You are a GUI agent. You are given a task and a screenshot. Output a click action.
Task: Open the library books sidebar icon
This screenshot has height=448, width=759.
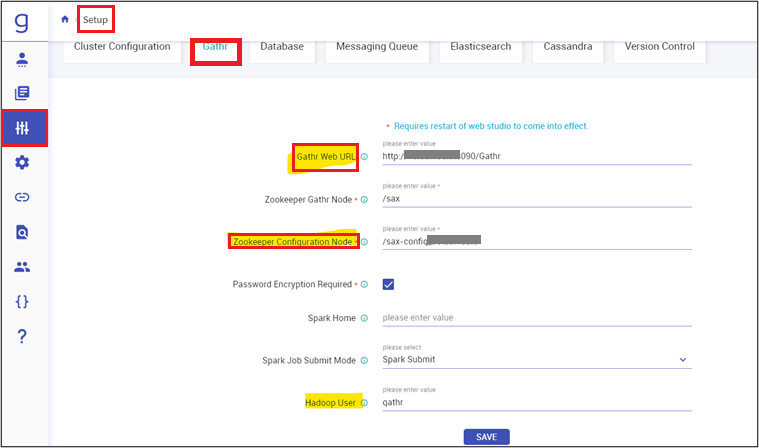22,93
